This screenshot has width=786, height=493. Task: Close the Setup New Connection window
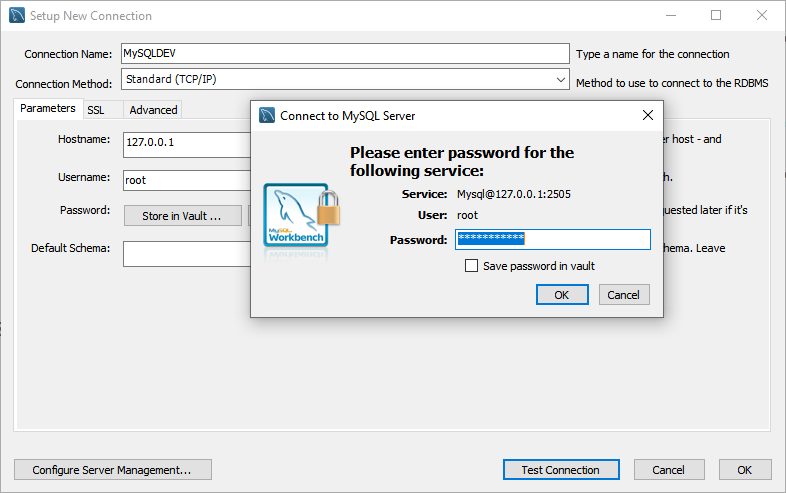pos(762,16)
